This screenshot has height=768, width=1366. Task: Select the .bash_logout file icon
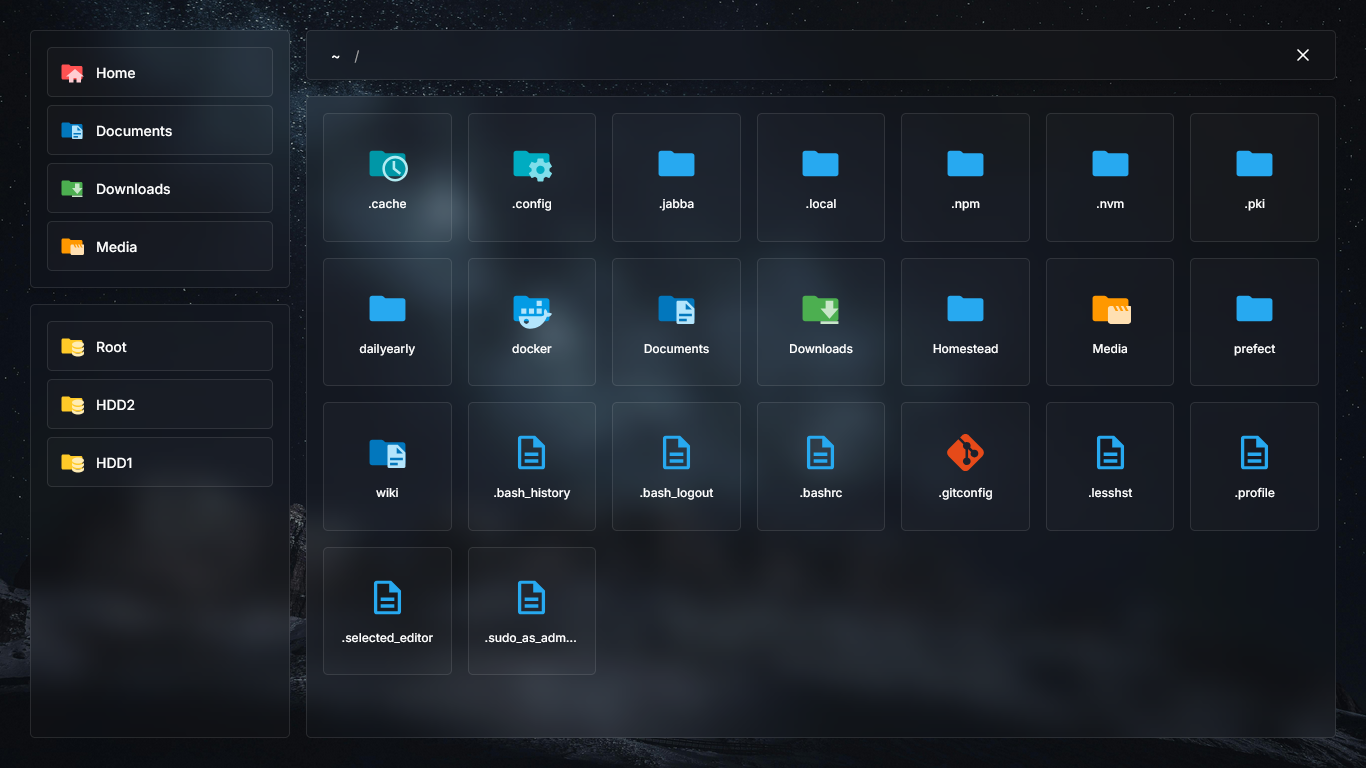coord(676,453)
